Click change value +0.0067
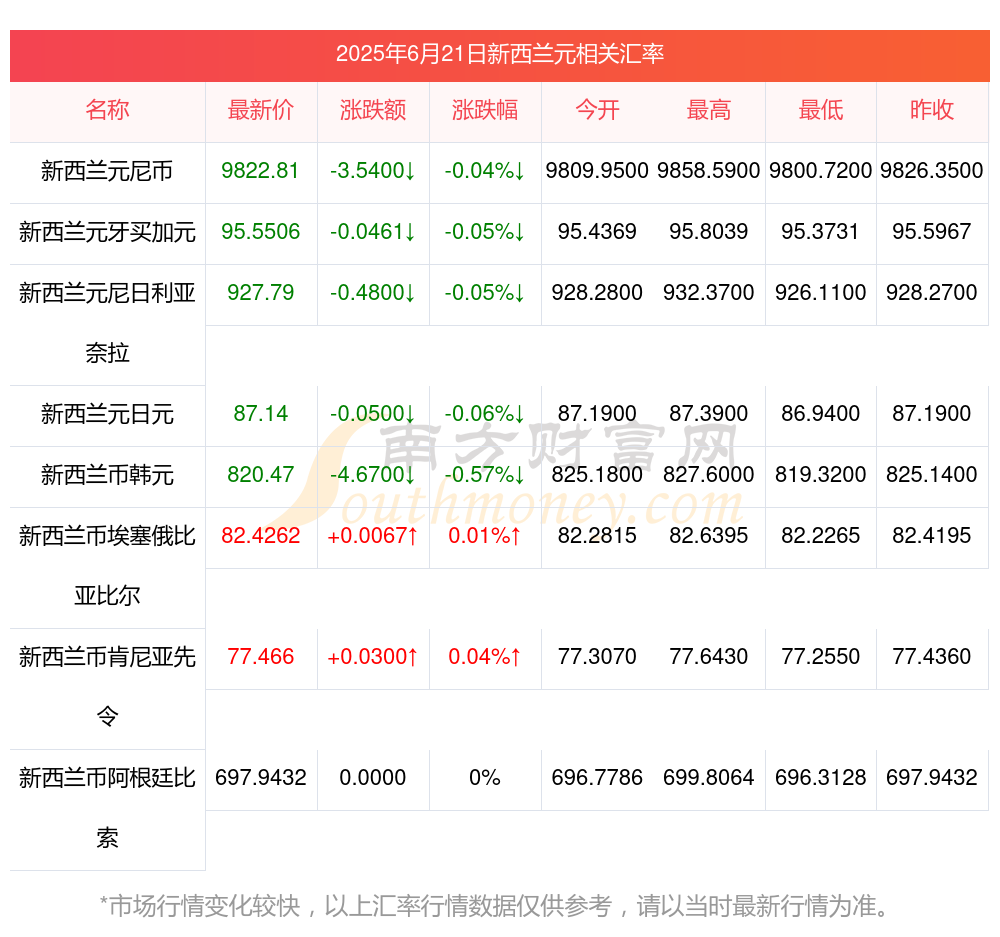Image resolution: width=1000 pixels, height=937 pixels. tap(372, 535)
